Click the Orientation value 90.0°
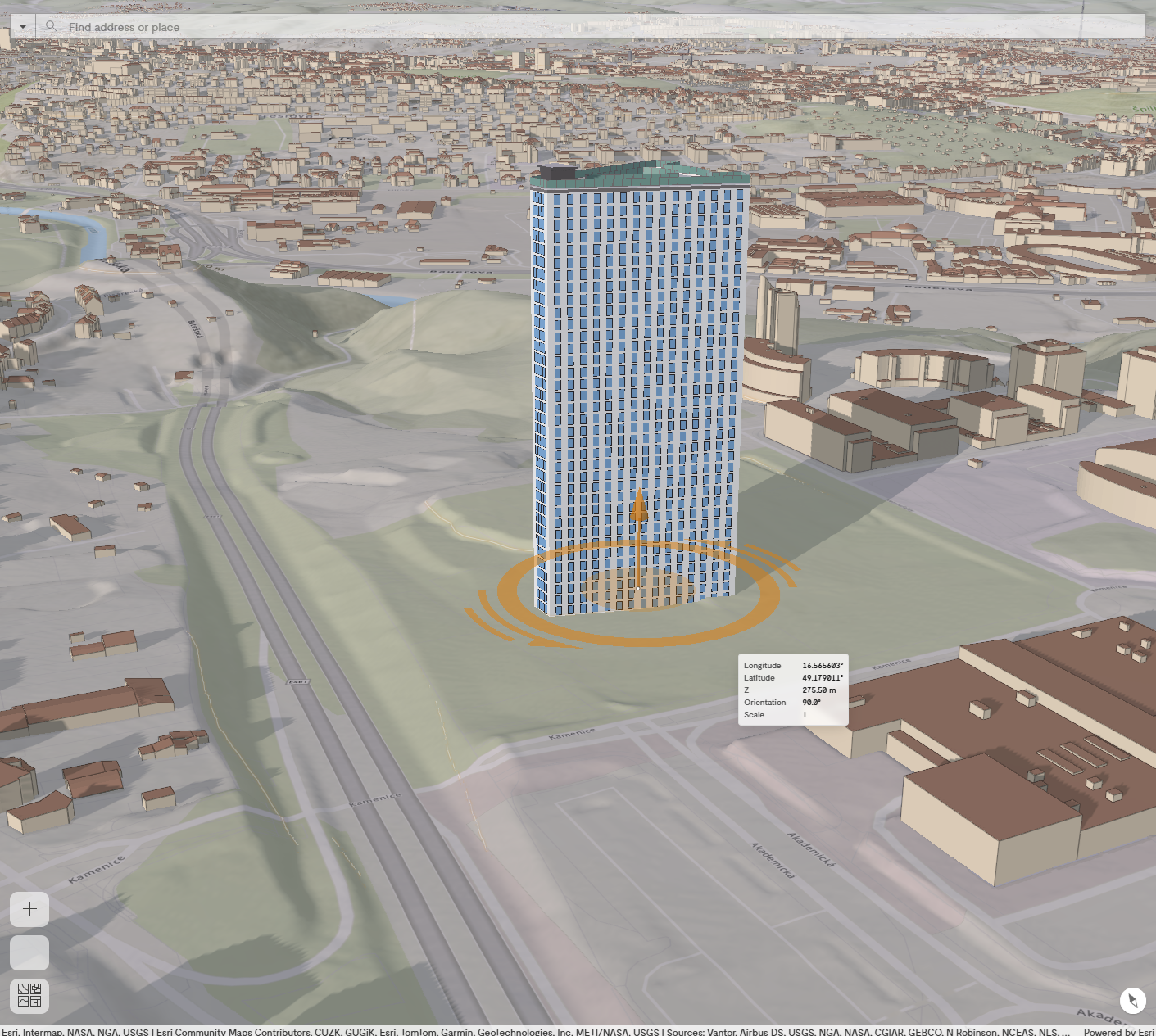The height and width of the screenshot is (1036, 1156). [x=811, y=703]
